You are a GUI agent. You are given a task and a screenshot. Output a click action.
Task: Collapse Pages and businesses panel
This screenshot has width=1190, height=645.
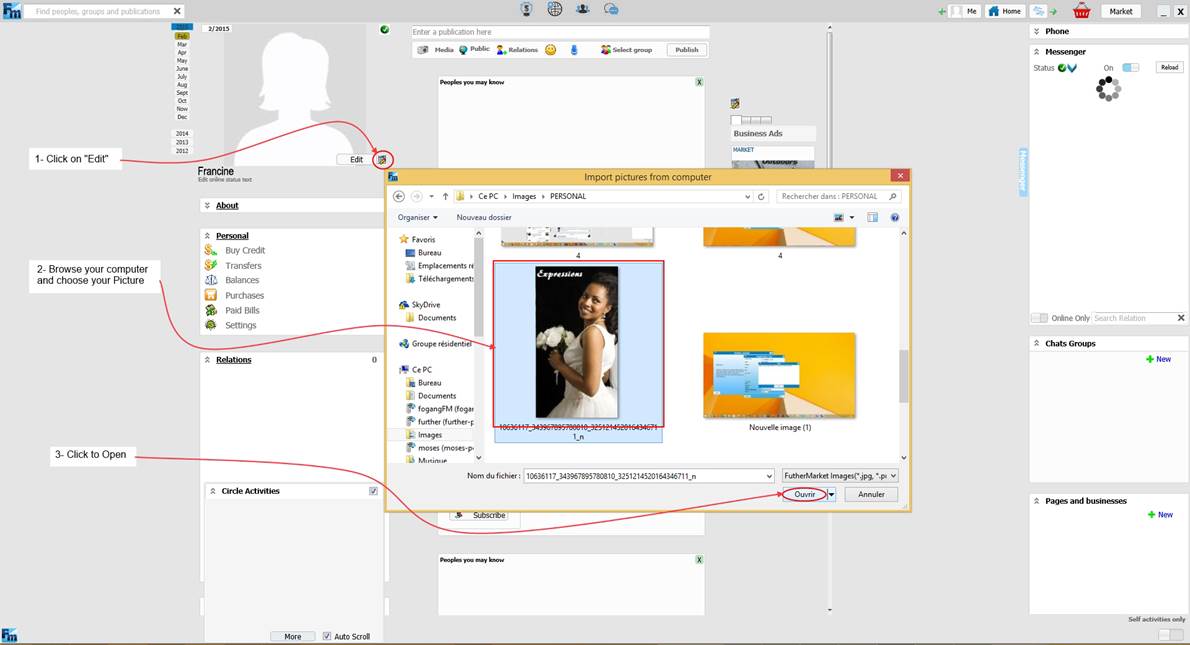1037,501
